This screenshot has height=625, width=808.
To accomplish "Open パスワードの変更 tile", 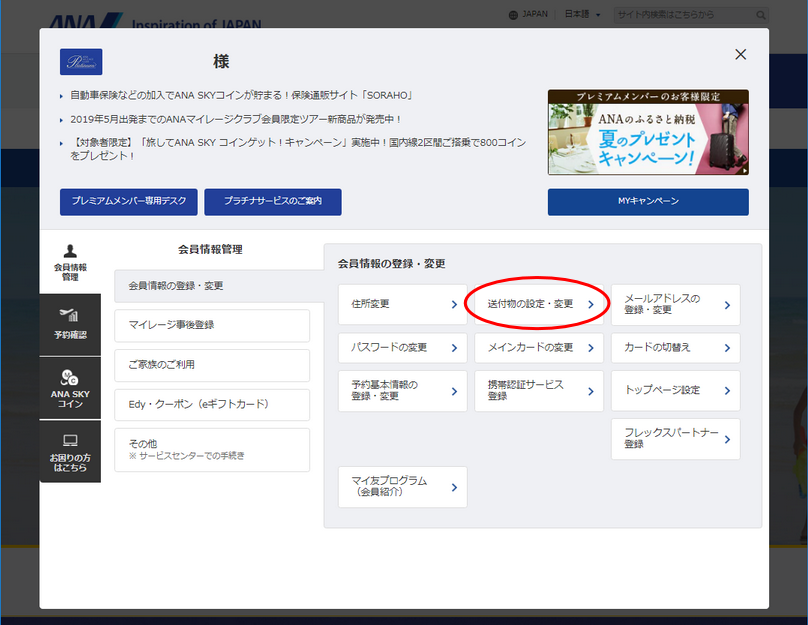I will point(402,348).
